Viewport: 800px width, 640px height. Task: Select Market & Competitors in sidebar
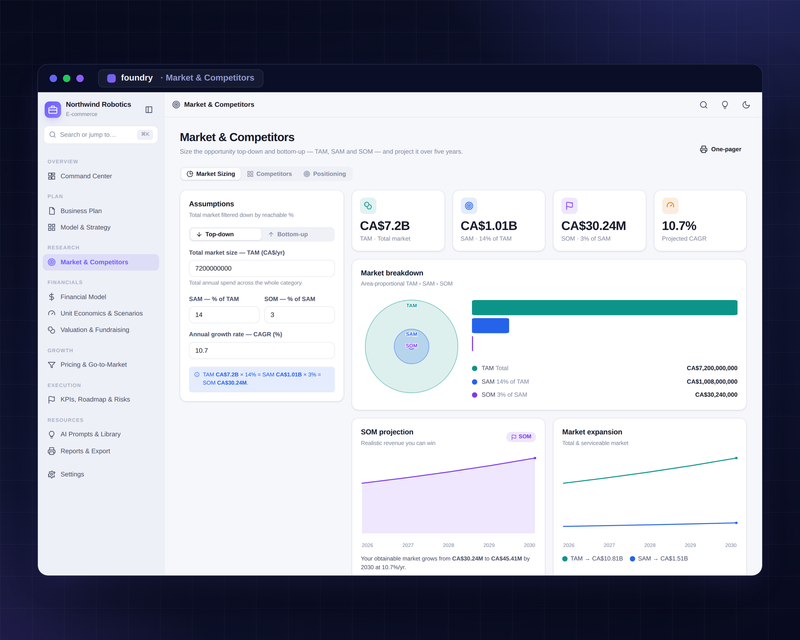click(x=101, y=262)
